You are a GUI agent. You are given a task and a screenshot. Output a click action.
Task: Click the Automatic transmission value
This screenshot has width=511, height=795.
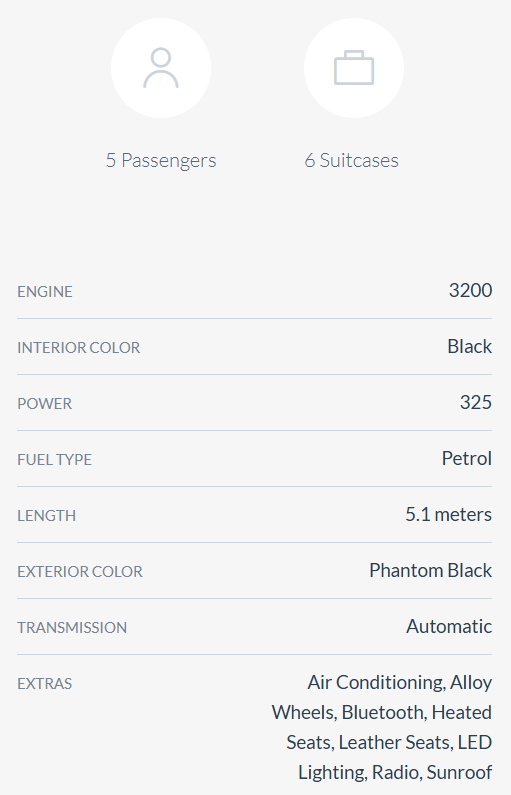(449, 626)
